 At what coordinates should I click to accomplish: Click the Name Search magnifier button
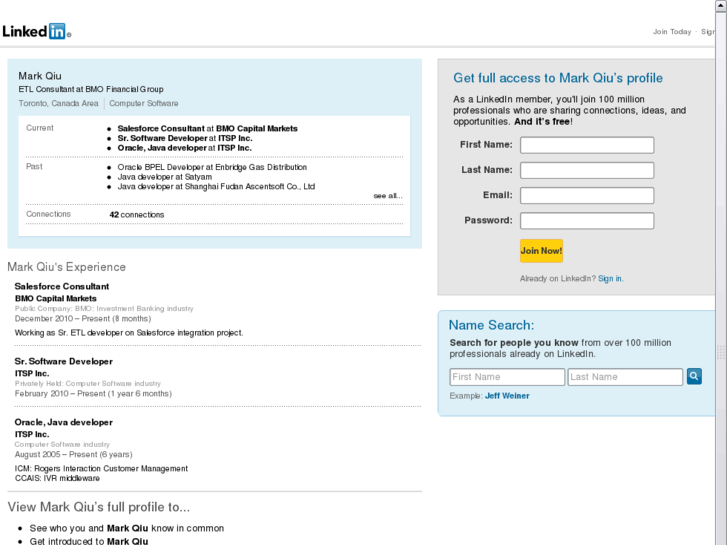[x=694, y=376]
